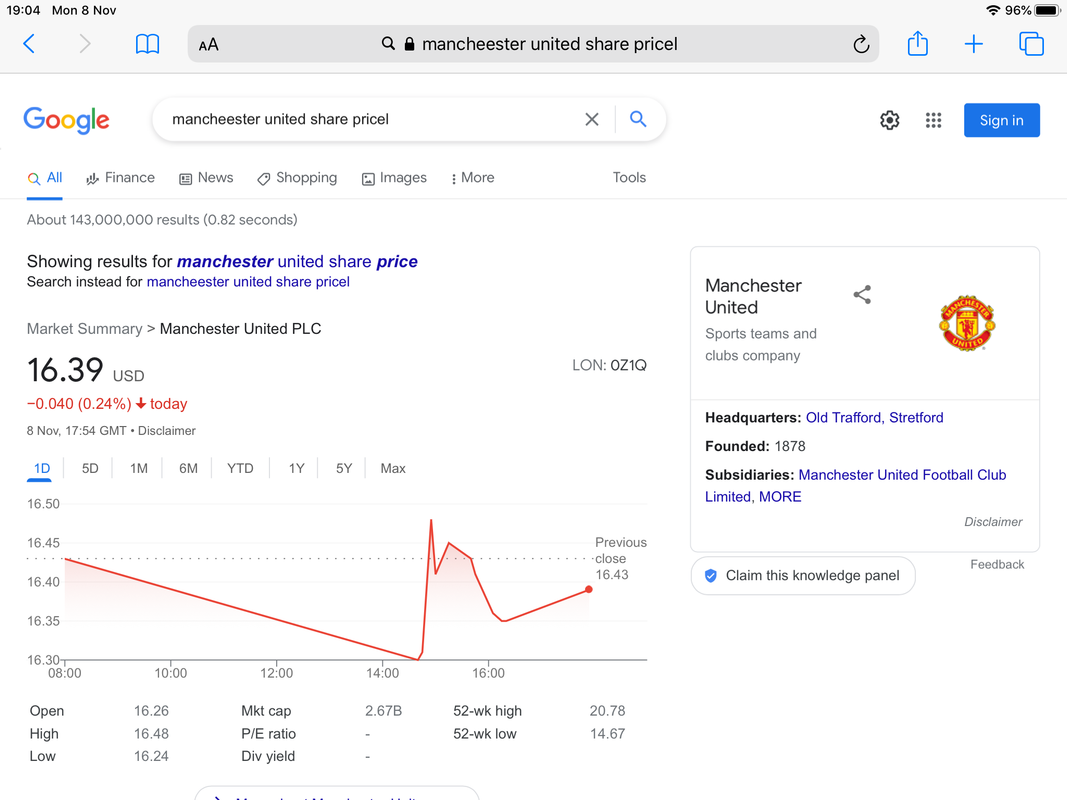The image size is (1067, 800).
Task: Clear the Google search box text
Action: 591,120
